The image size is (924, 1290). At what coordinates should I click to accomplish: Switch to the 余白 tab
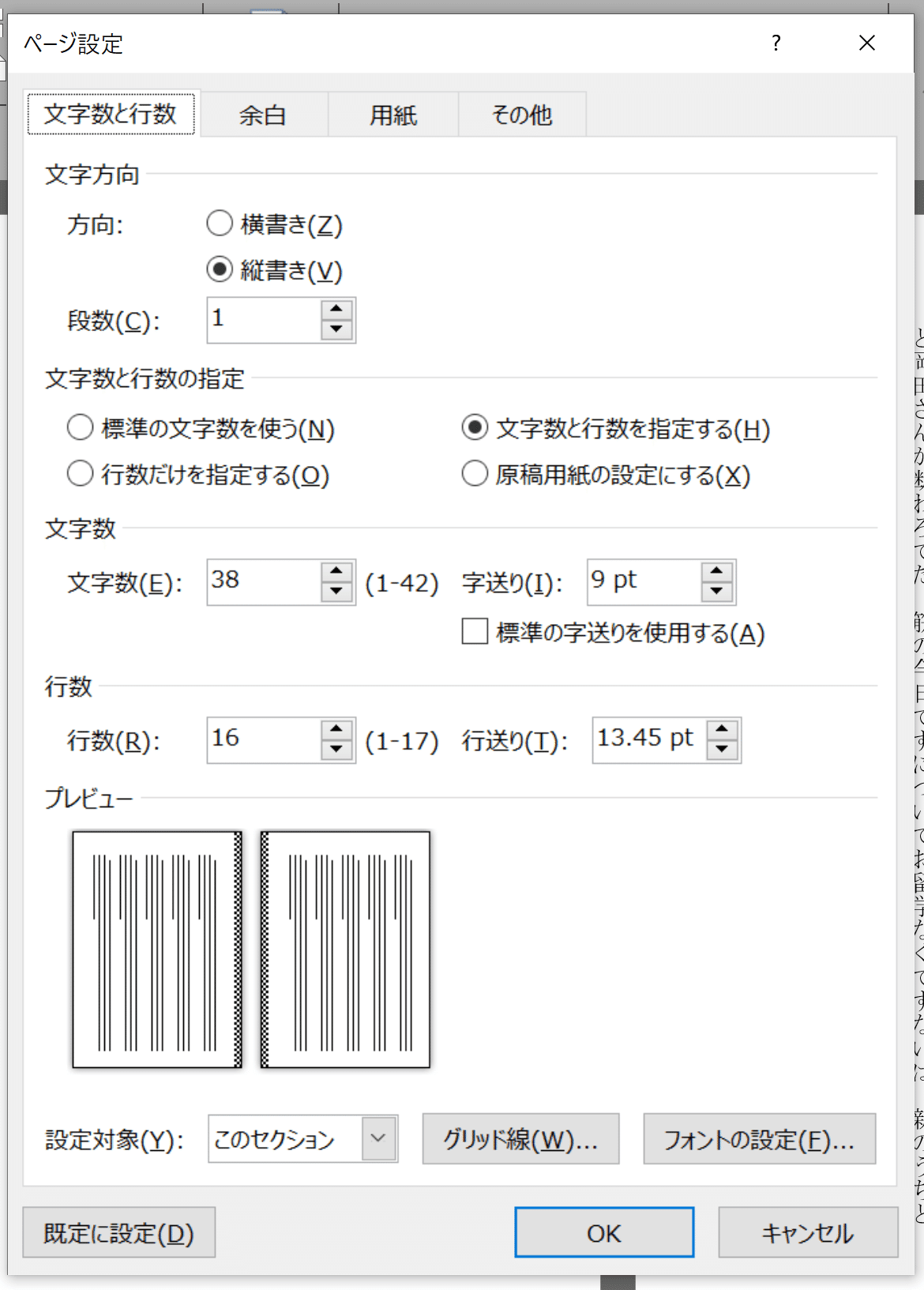[263, 115]
